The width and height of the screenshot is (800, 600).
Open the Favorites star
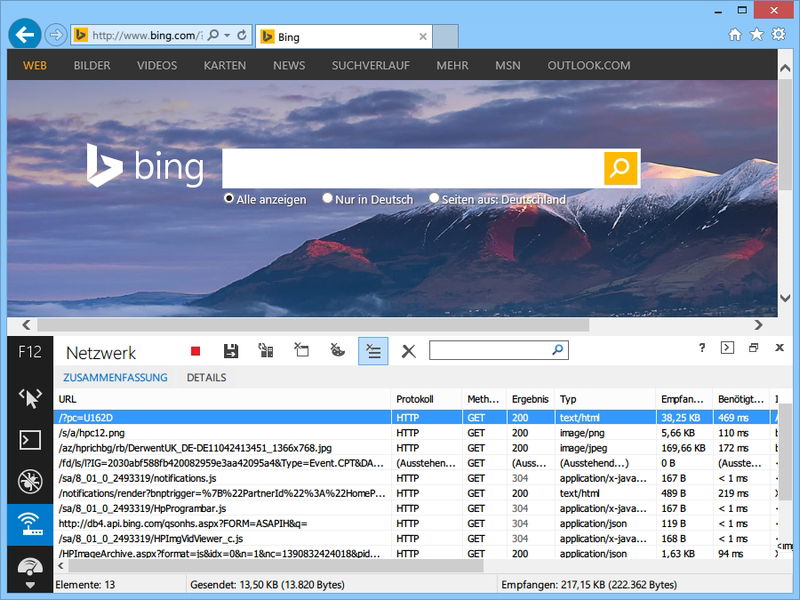point(757,34)
